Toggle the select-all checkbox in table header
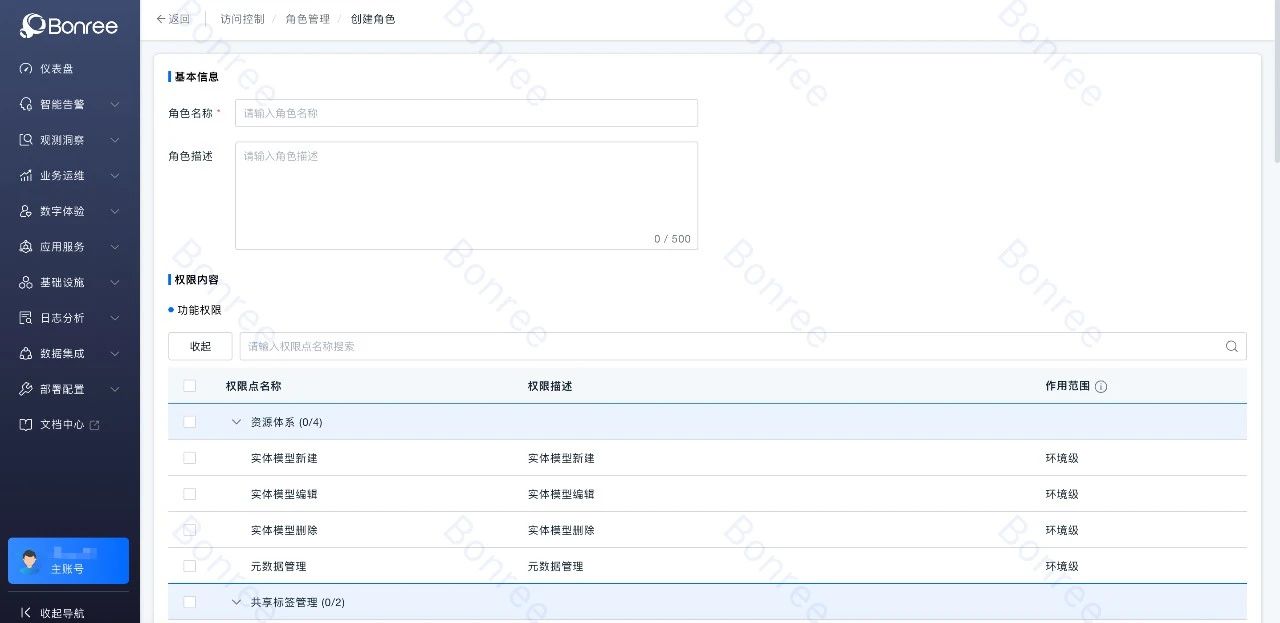The image size is (1280, 623). tap(190, 386)
